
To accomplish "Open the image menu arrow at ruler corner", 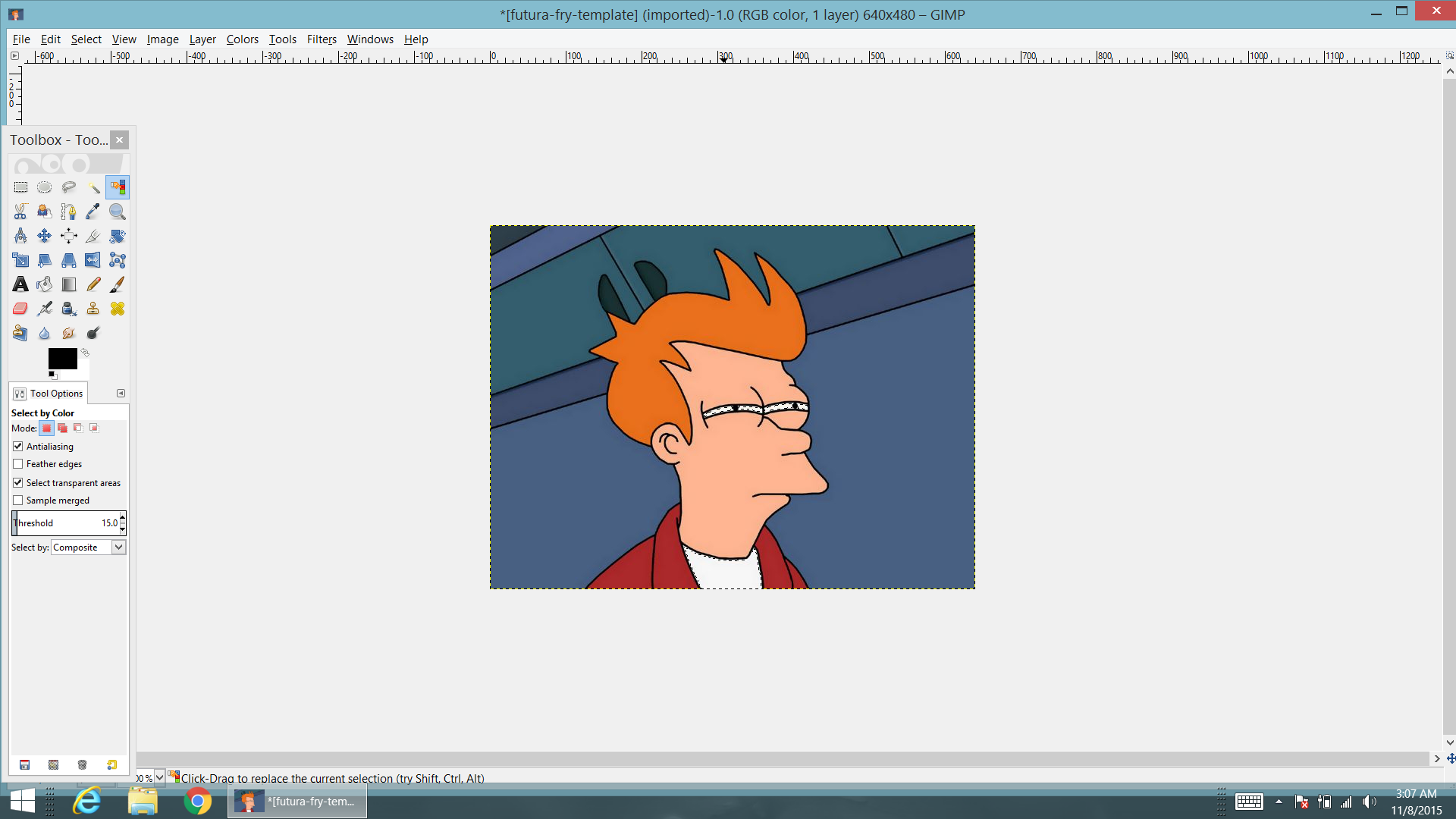I will pos(14,56).
